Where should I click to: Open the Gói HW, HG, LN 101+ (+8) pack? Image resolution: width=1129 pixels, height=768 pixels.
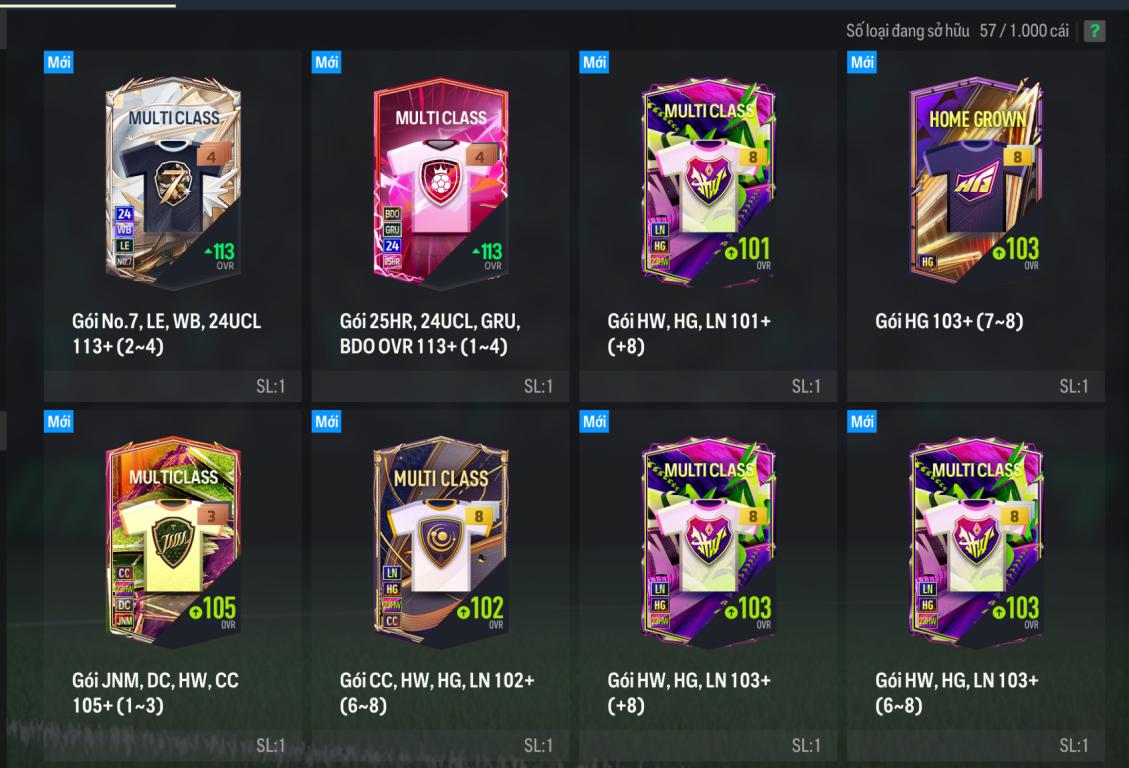pyautogui.click(x=708, y=226)
